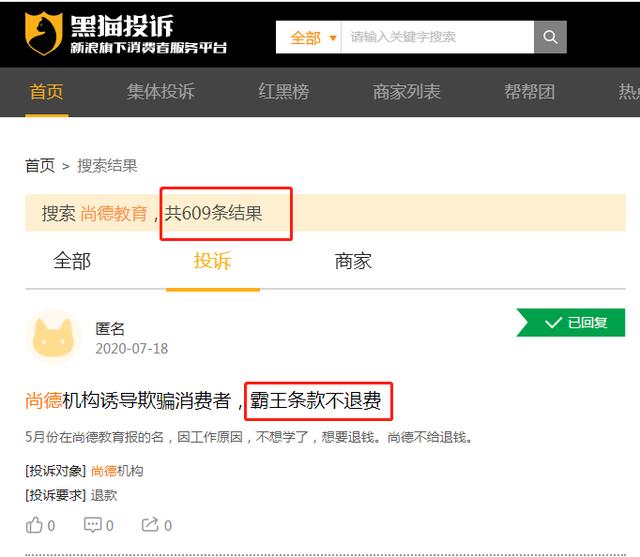Image resolution: width=640 pixels, height=557 pixels.
Task: Open complaint titled 尚德机构诱导欺骗消费者
Action: point(203,401)
